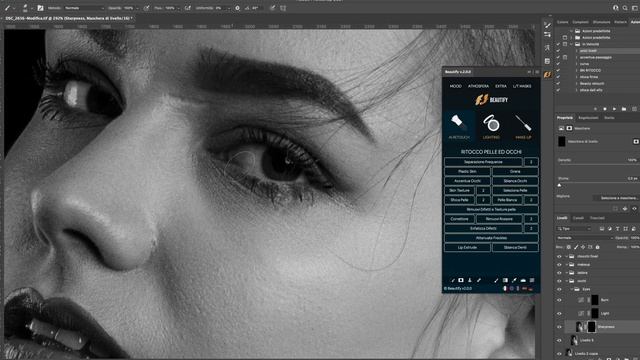
Task: Expand the curva action
Action: [x=576, y=64]
